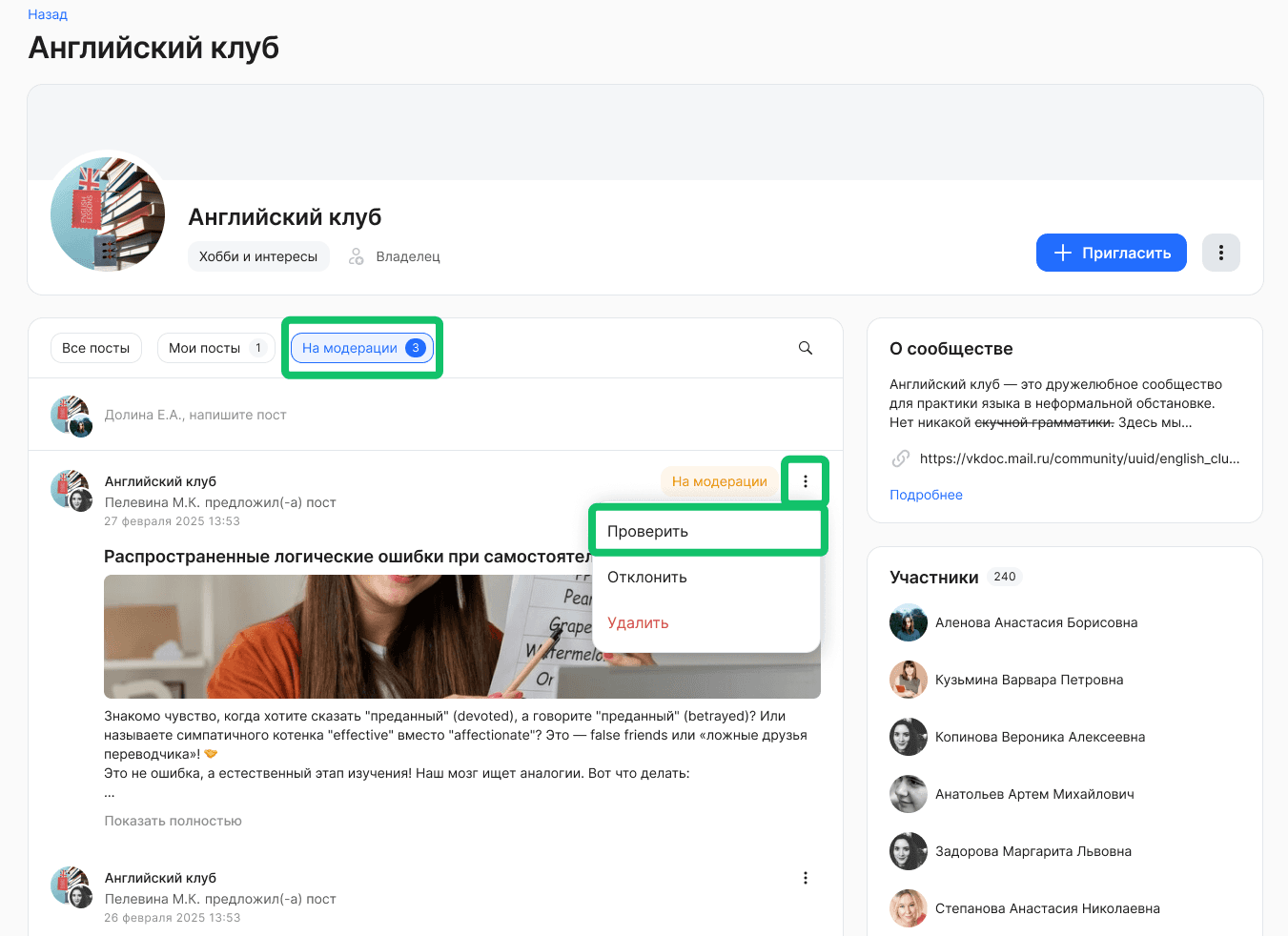The width and height of the screenshot is (1288, 936).
Task: Click the Владелец owner role icon
Action: pyautogui.click(x=357, y=256)
